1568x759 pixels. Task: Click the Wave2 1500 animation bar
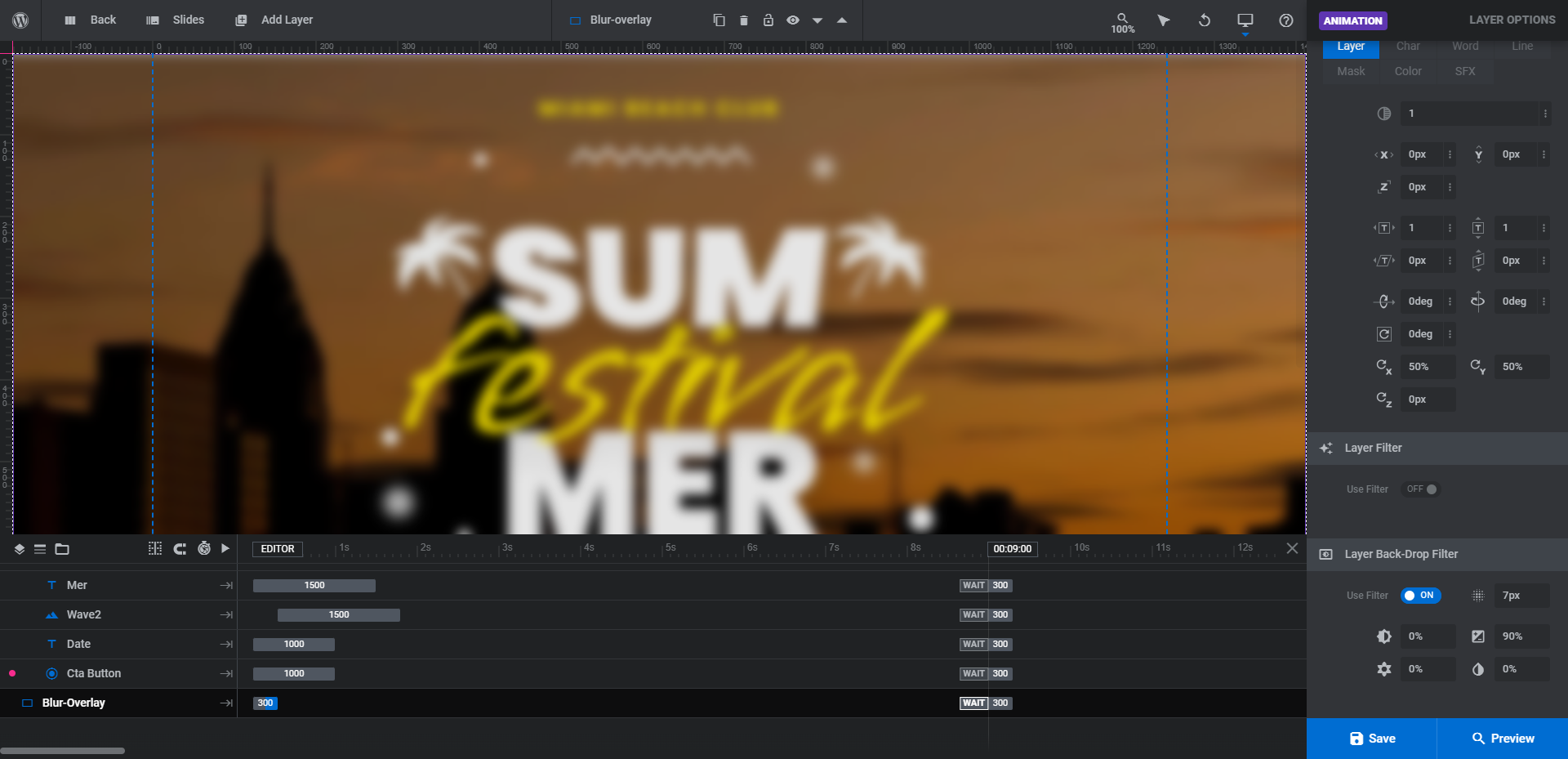[339, 615]
